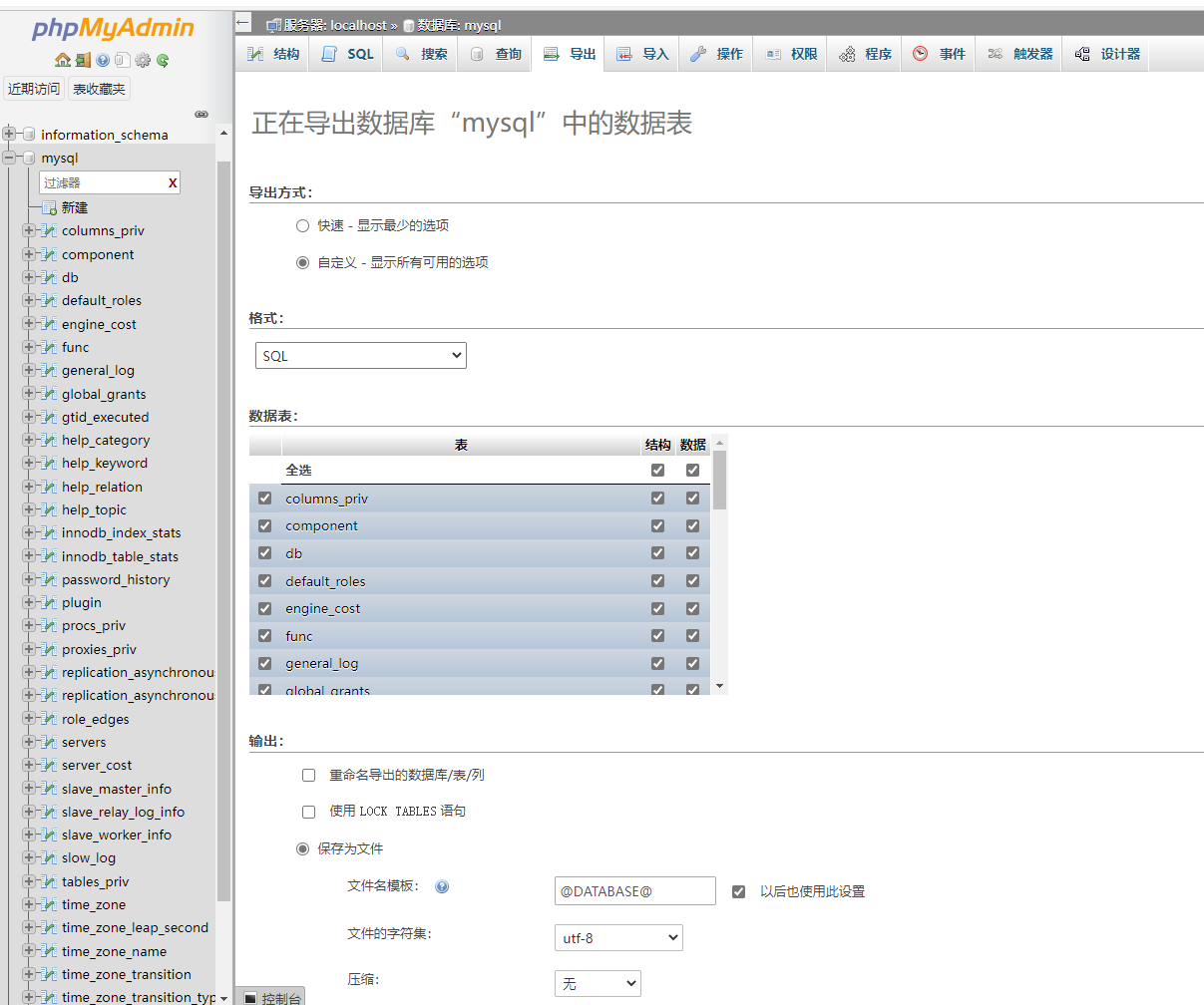Click server icon in the breadcrumb
Viewport: 1204px width, 1005px height.
[273, 25]
